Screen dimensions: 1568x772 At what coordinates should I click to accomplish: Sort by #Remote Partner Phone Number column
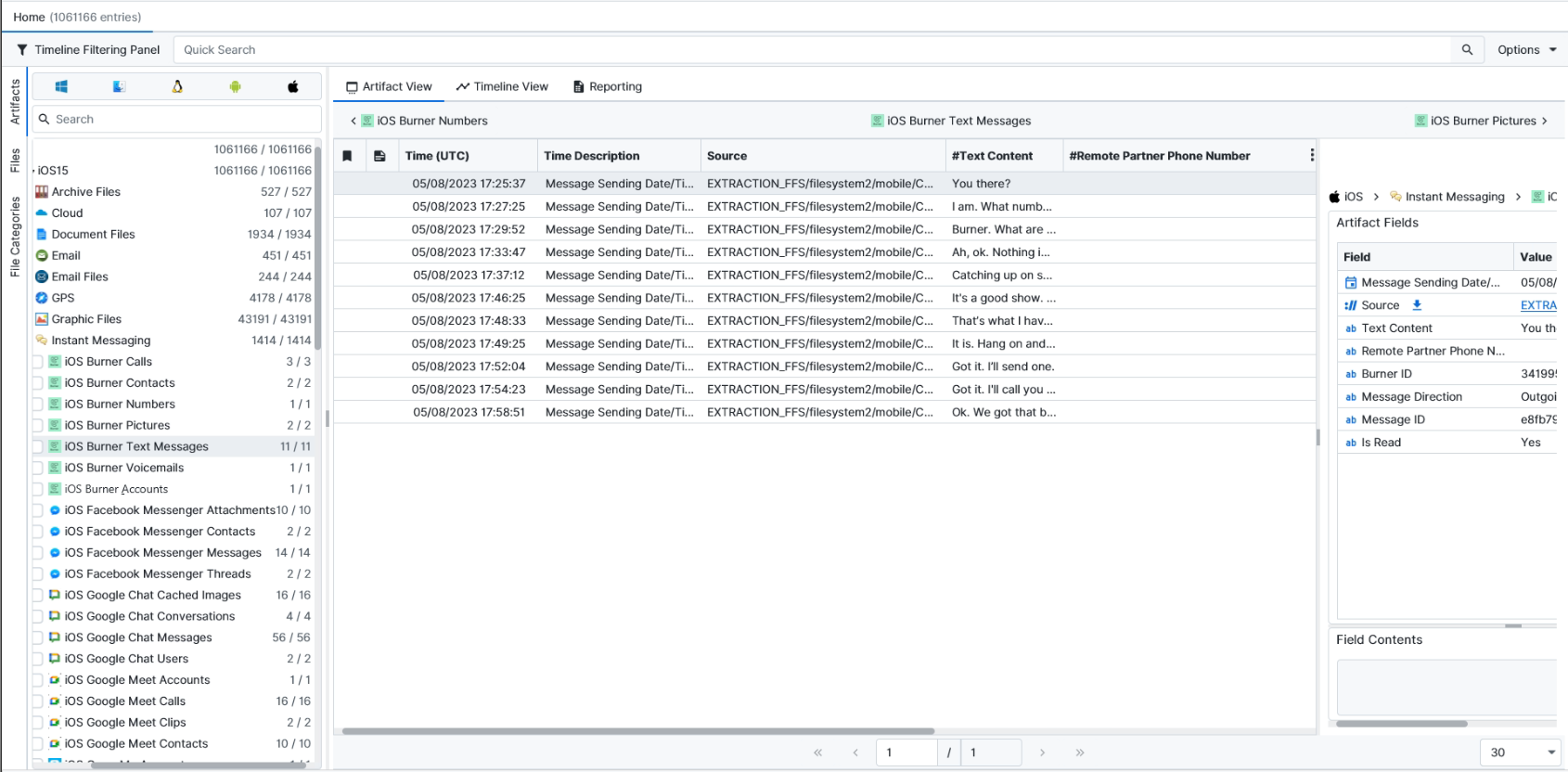[1184, 156]
